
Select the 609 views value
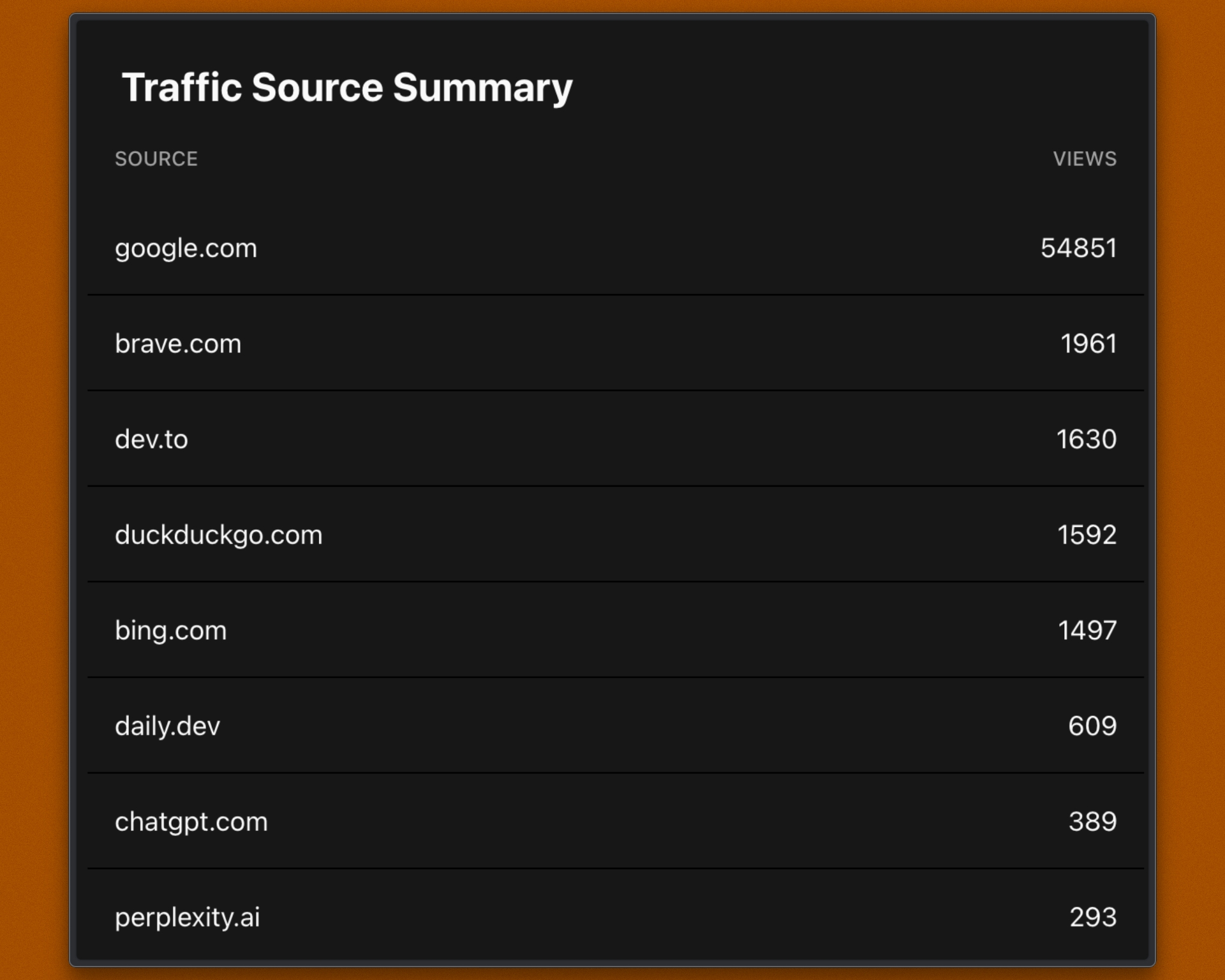[1092, 726]
